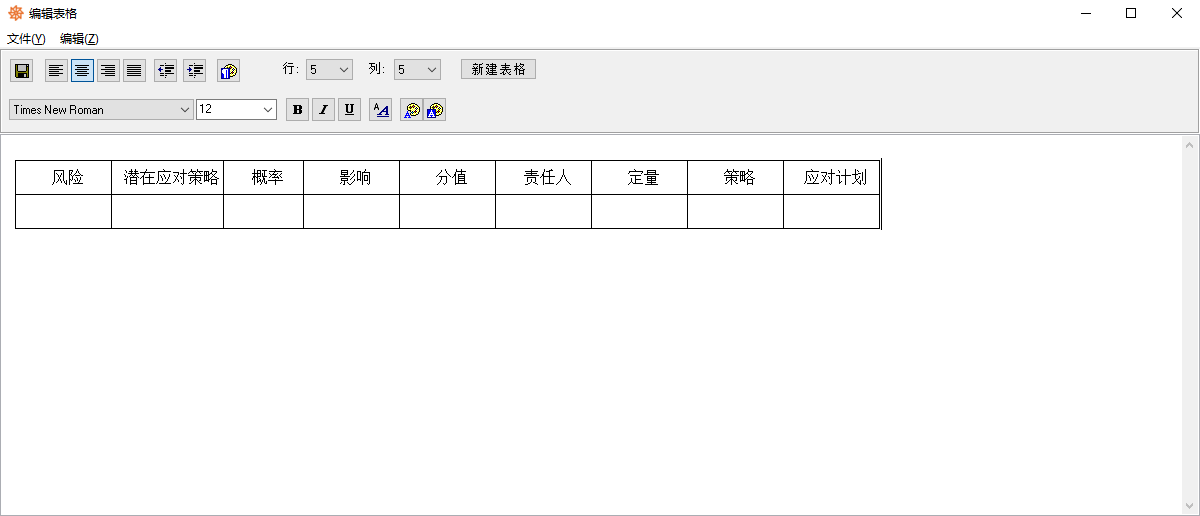This screenshot has width=1200, height=516.
Task: Click the 新建表格 button
Action: coord(498,69)
